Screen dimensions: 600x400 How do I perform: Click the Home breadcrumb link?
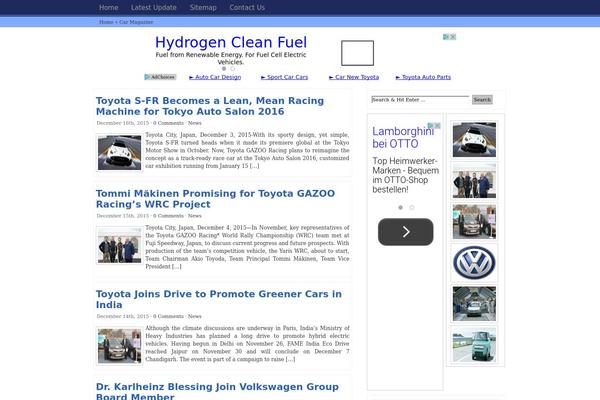tap(106, 22)
